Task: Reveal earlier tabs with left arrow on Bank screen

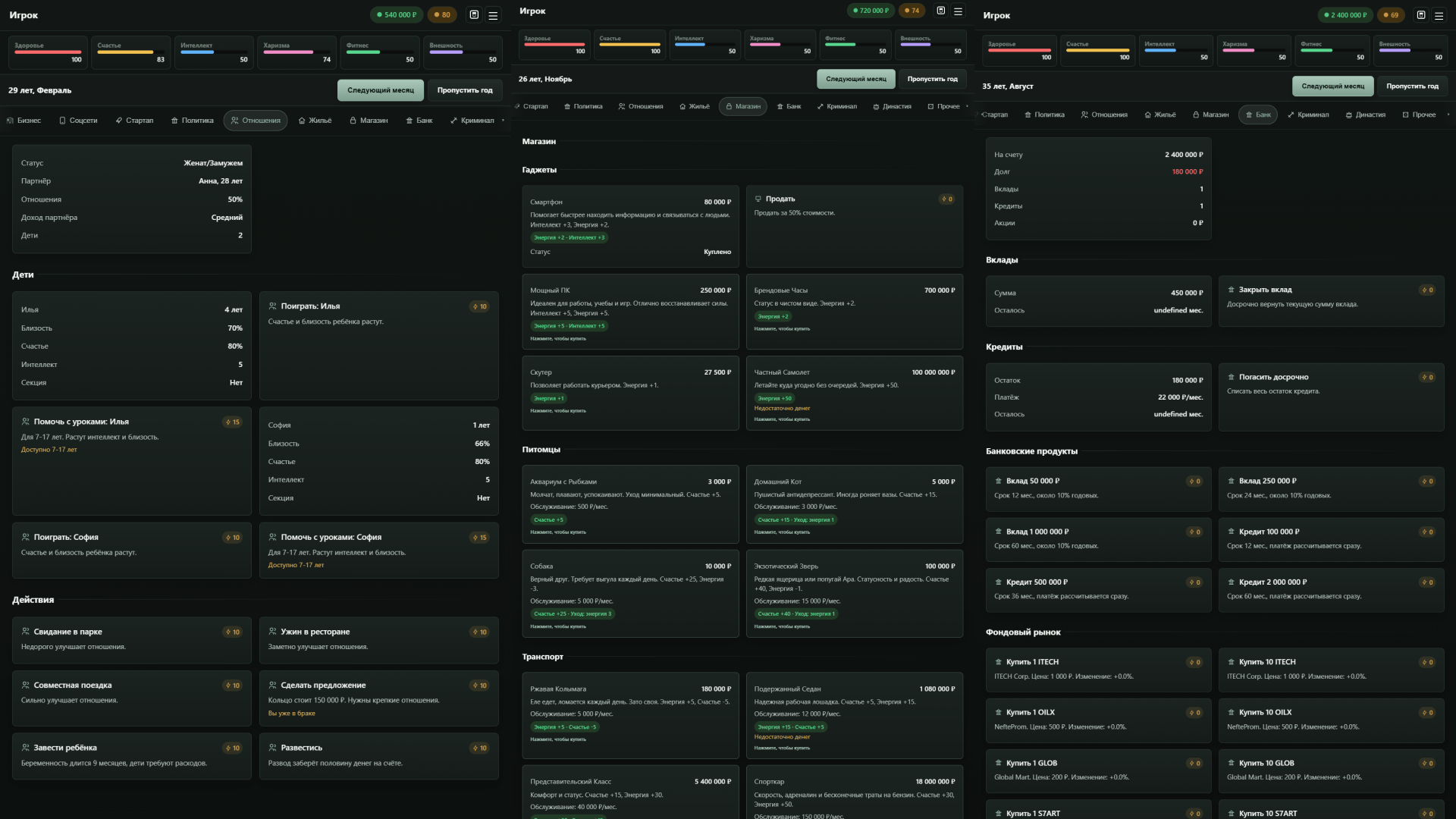Action: click(983, 115)
